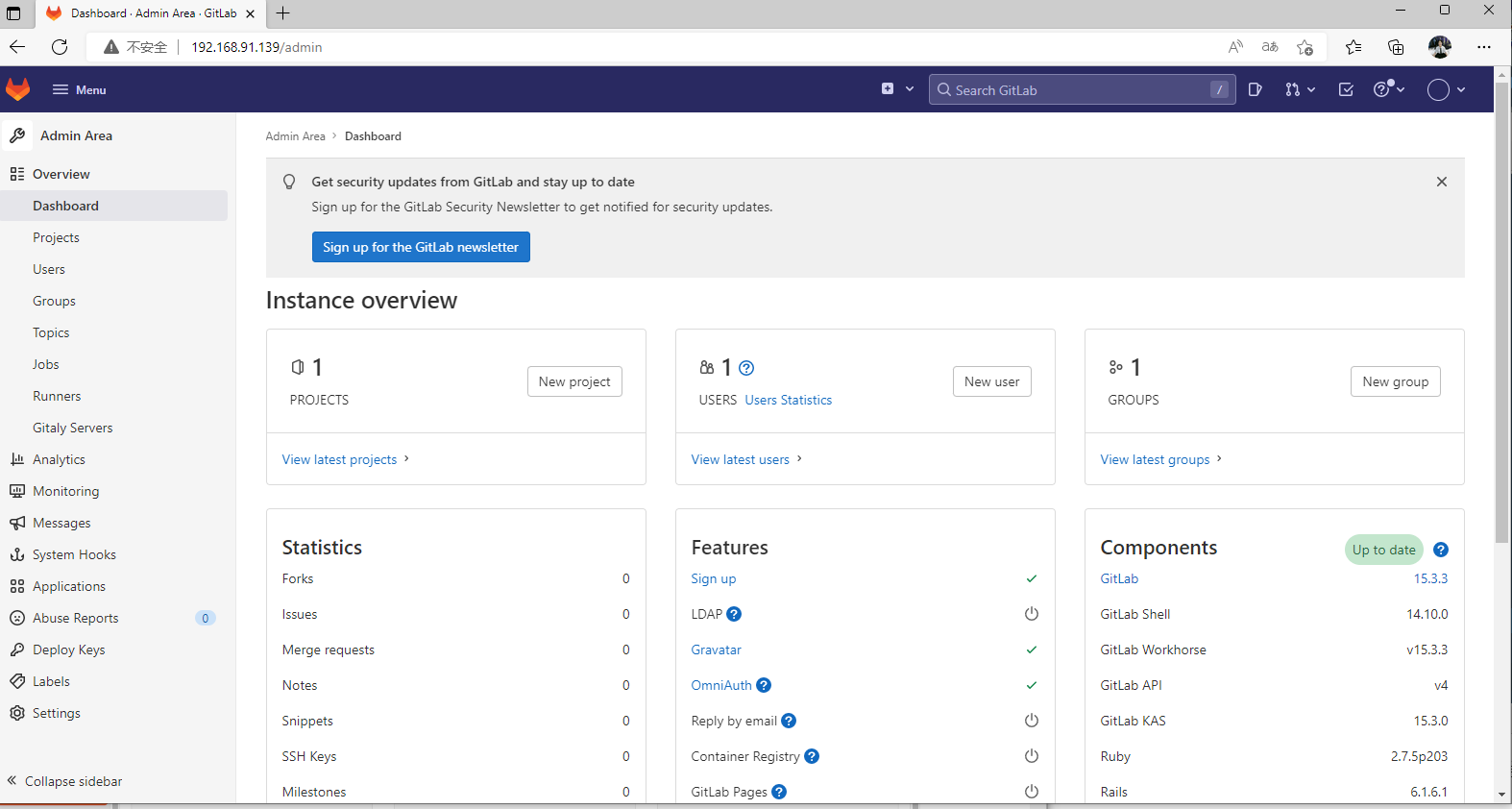Open Jobs sidebar item
This screenshot has height=809, width=1512.
[46, 364]
